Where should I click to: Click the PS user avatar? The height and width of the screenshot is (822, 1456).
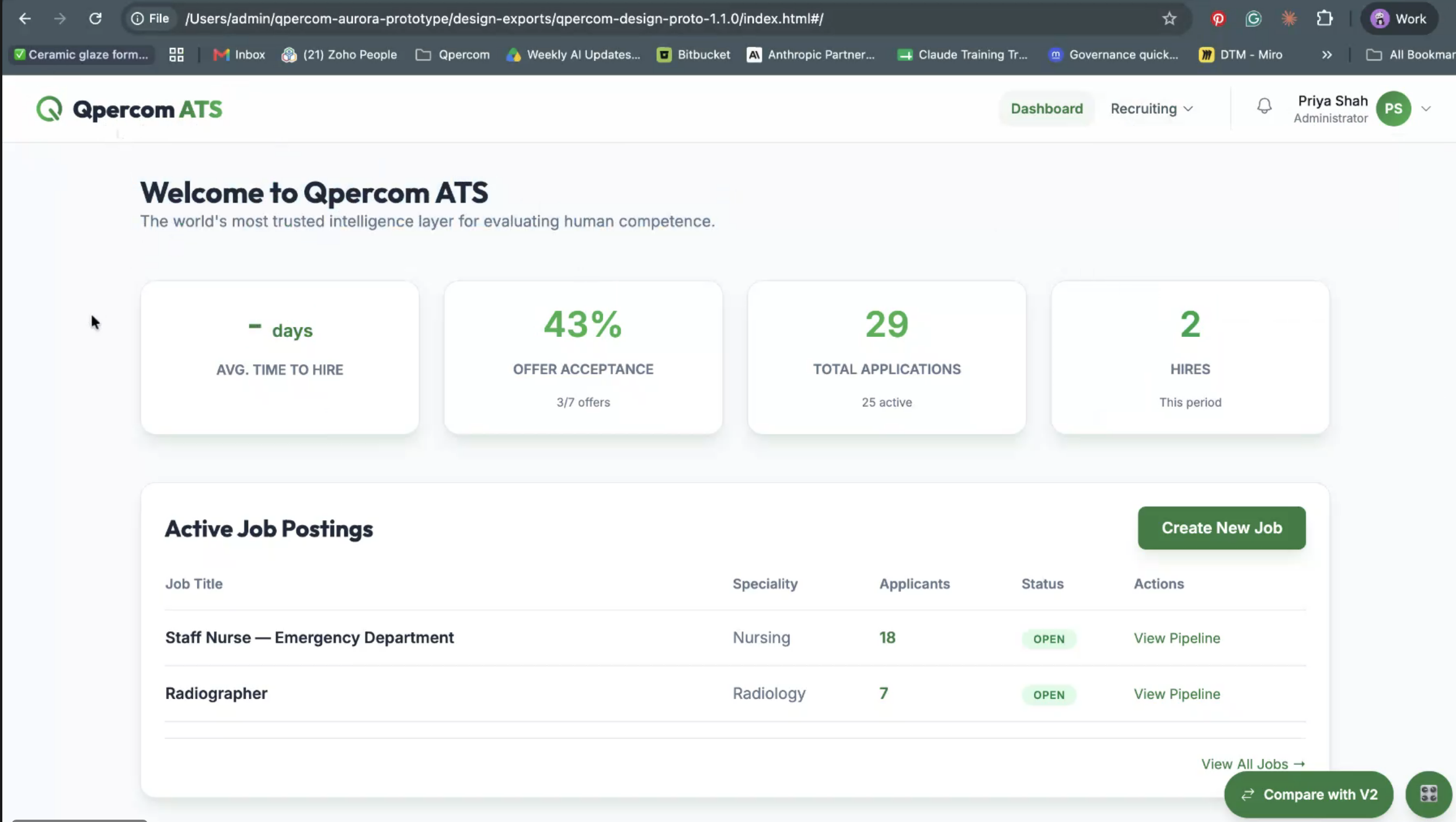click(1394, 109)
